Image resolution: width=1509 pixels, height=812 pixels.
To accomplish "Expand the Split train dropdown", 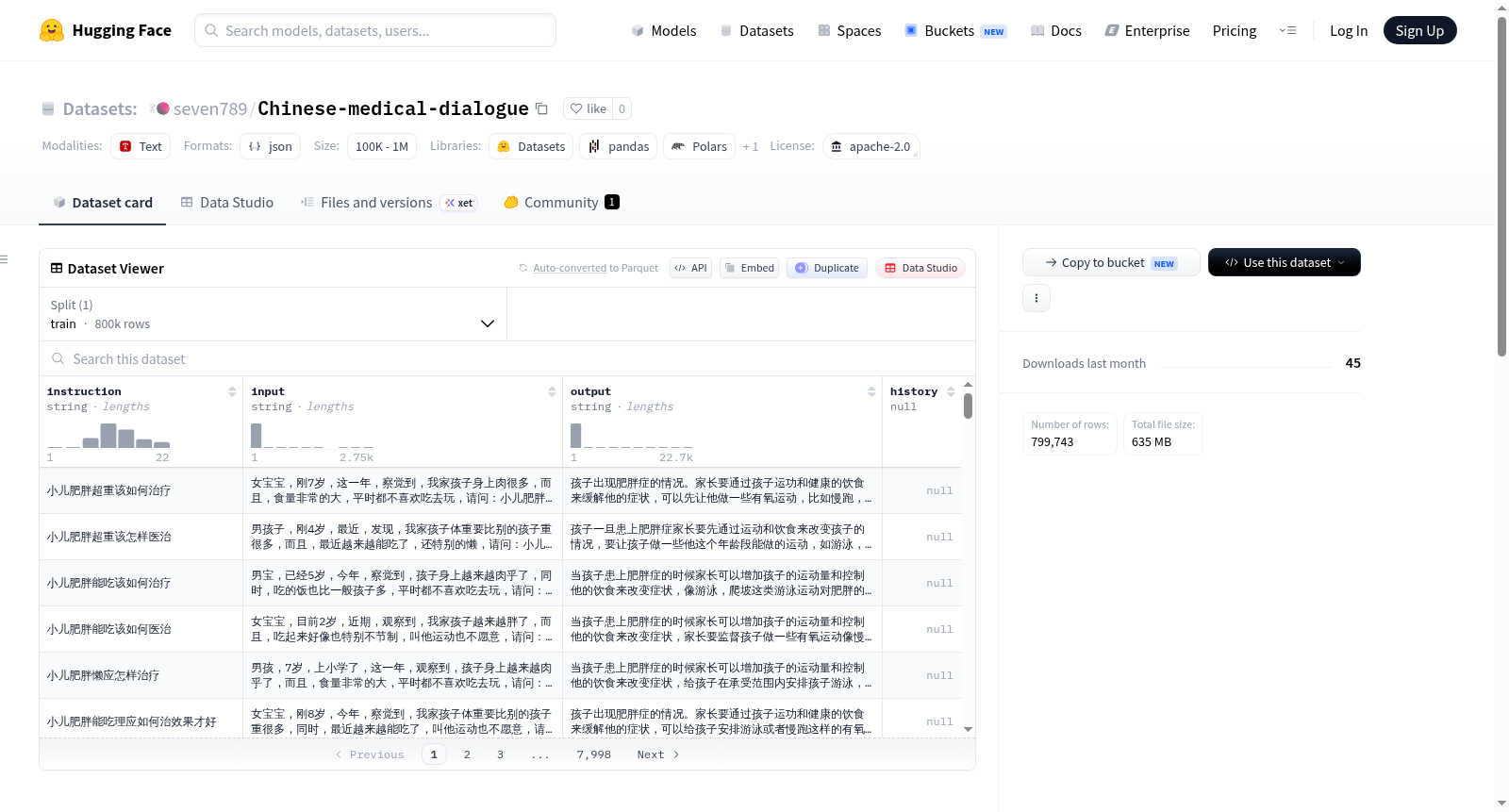I will 273,314.
